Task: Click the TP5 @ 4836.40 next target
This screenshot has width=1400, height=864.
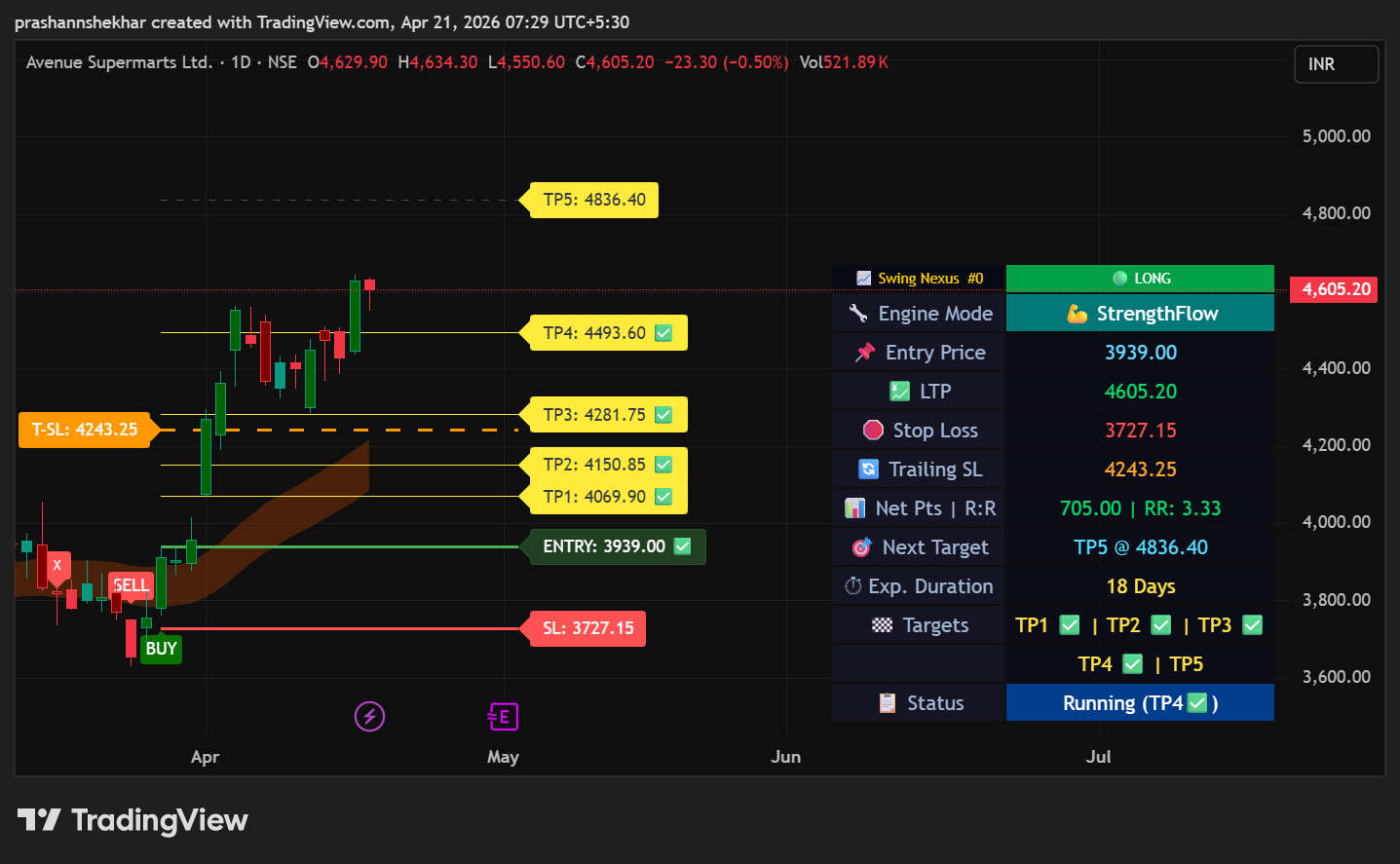Action: click(1140, 547)
